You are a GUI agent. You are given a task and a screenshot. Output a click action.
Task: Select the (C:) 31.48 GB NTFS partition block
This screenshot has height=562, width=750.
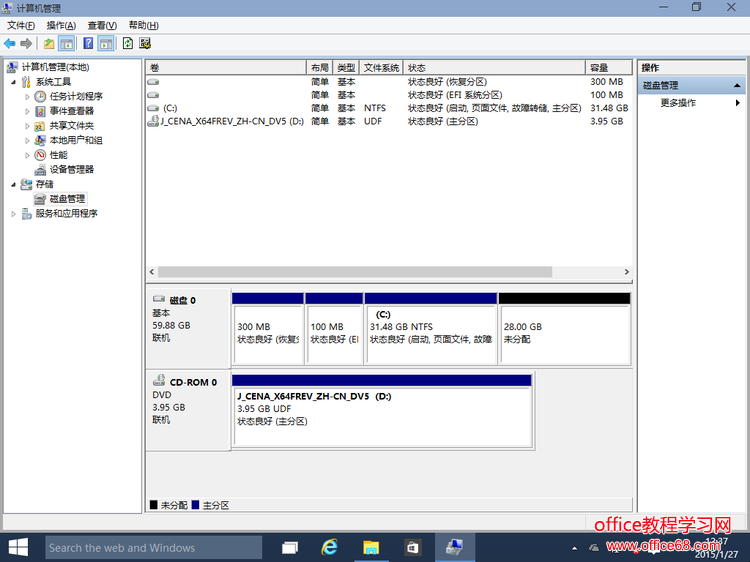(430, 329)
